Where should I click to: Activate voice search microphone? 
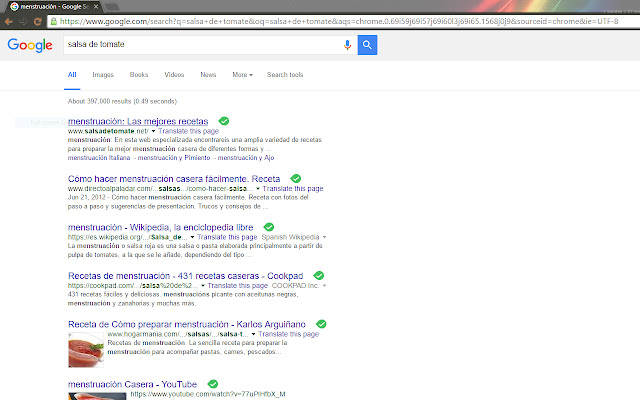(347, 45)
